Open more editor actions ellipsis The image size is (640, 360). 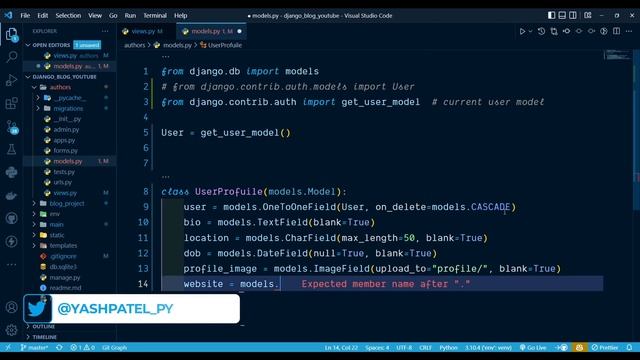[629, 31]
